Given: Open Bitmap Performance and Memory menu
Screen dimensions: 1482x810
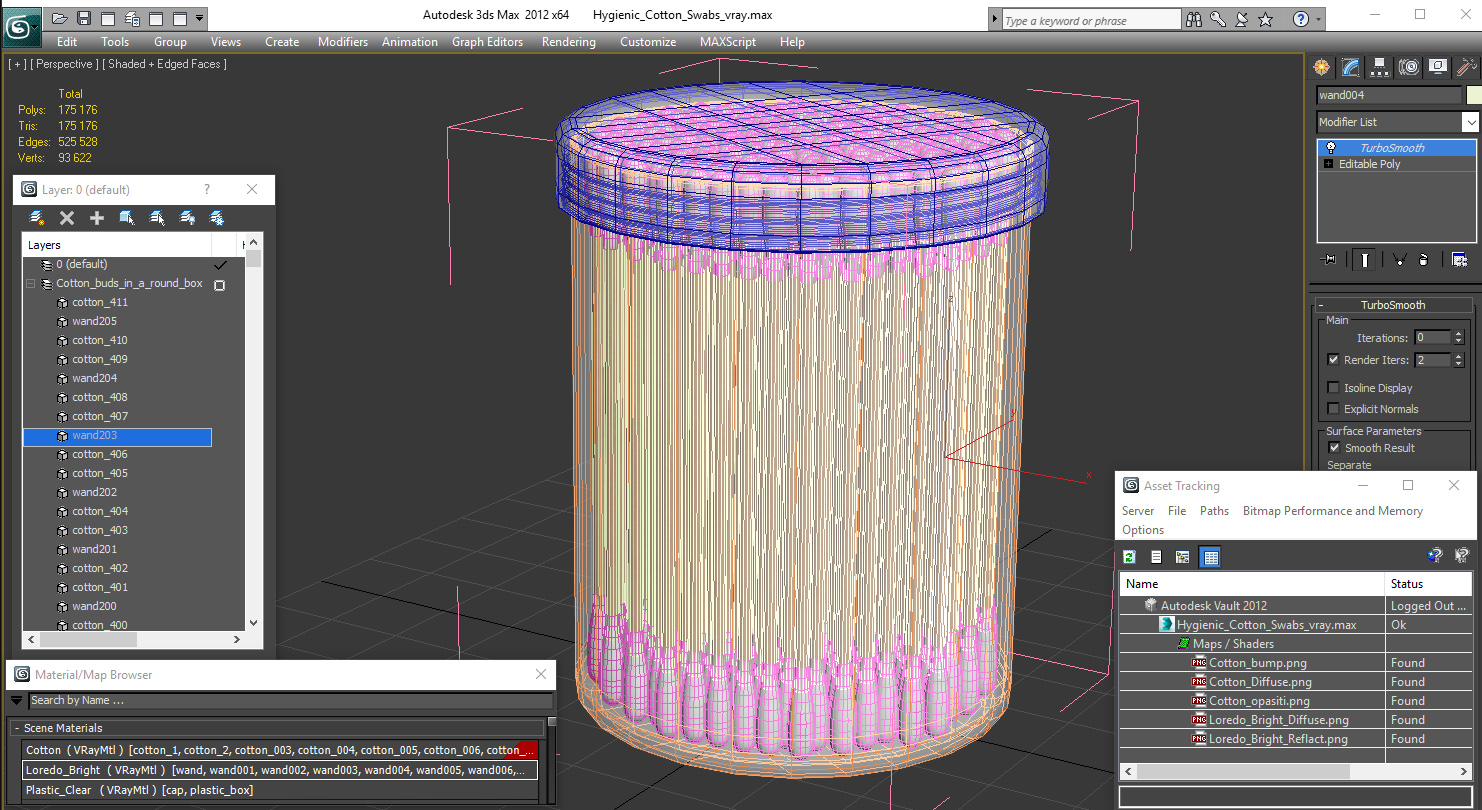Looking at the screenshot, I should 1332,511.
